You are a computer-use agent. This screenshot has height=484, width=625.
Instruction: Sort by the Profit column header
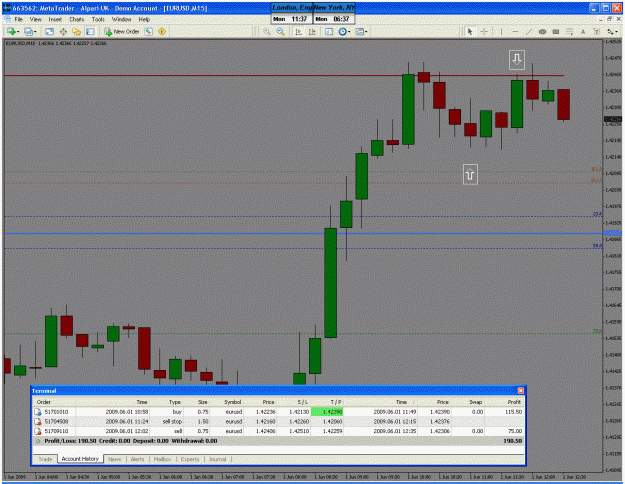[514, 402]
